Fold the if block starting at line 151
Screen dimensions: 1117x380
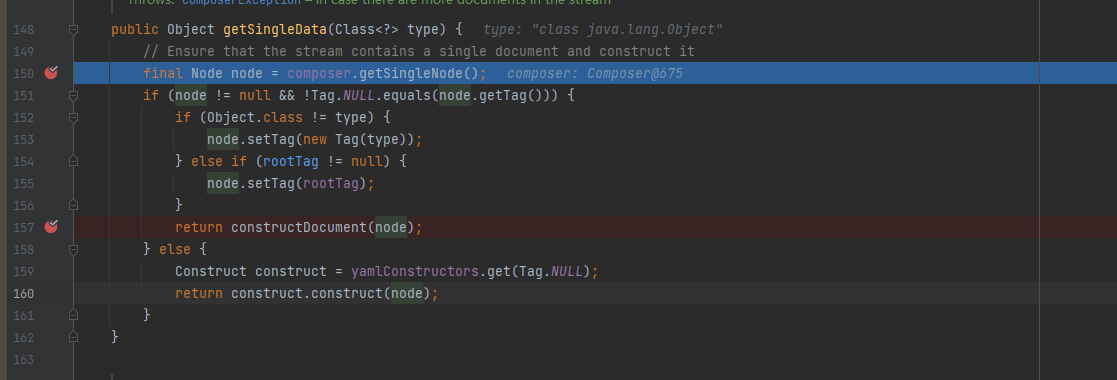point(73,95)
